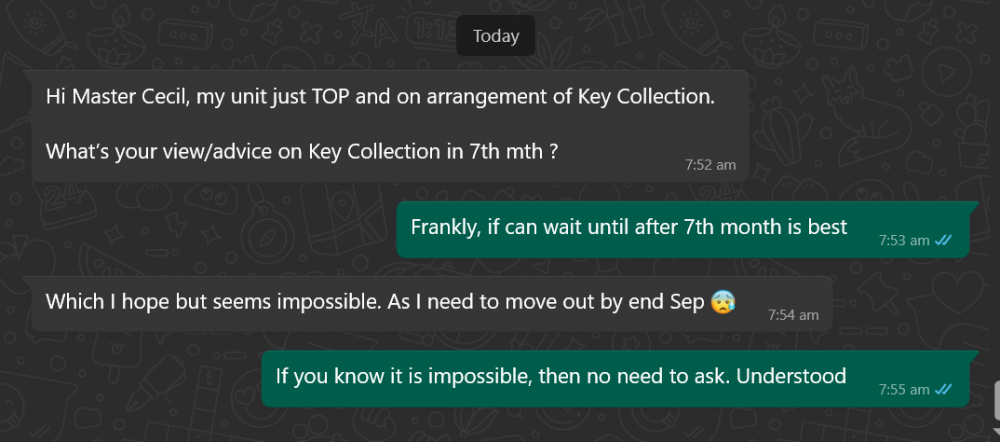The height and width of the screenshot is (442, 1000).
Task: Click the anxious face emoji after "end Sep"
Action: click(721, 301)
